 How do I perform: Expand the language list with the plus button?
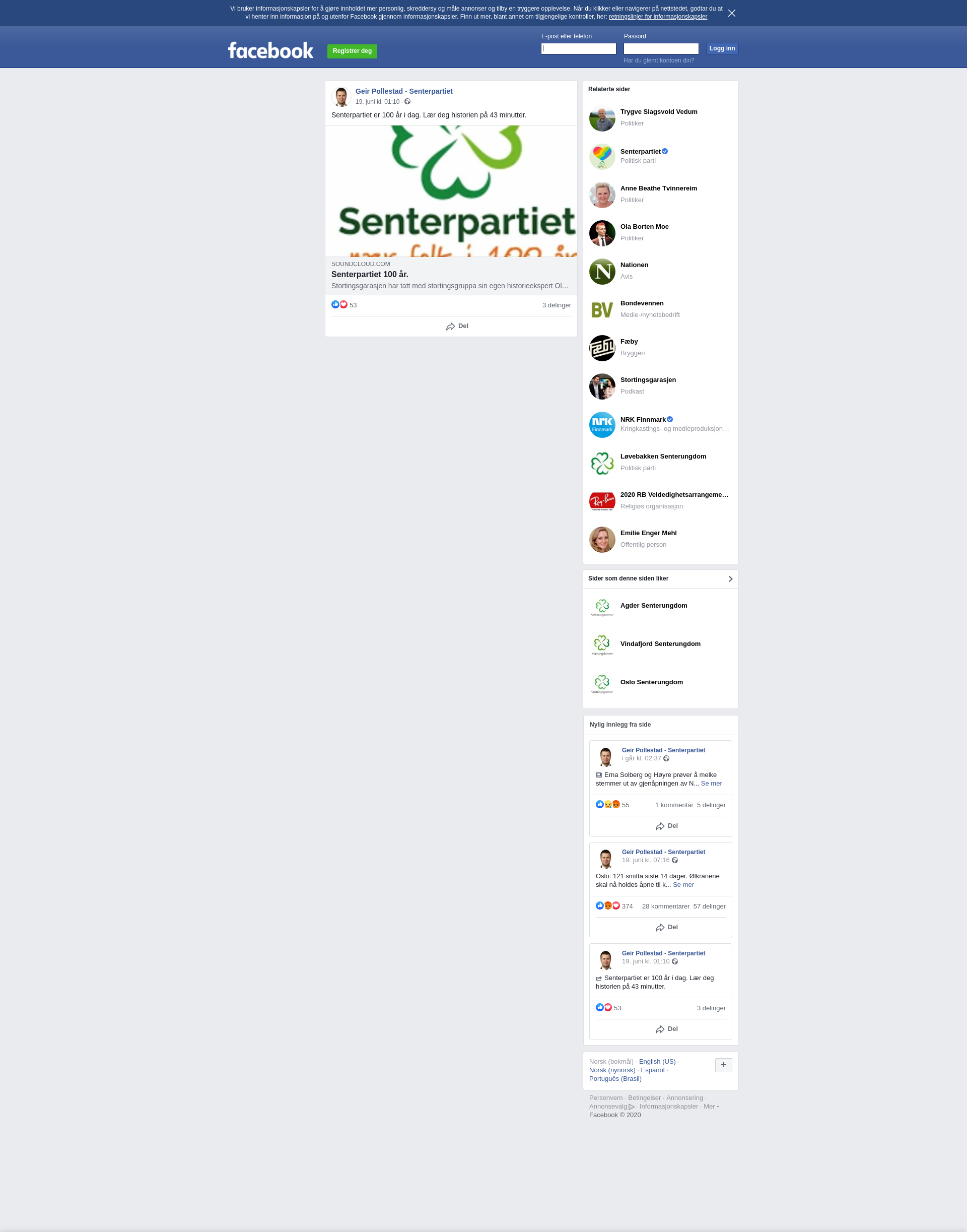[x=724, y=1065]
